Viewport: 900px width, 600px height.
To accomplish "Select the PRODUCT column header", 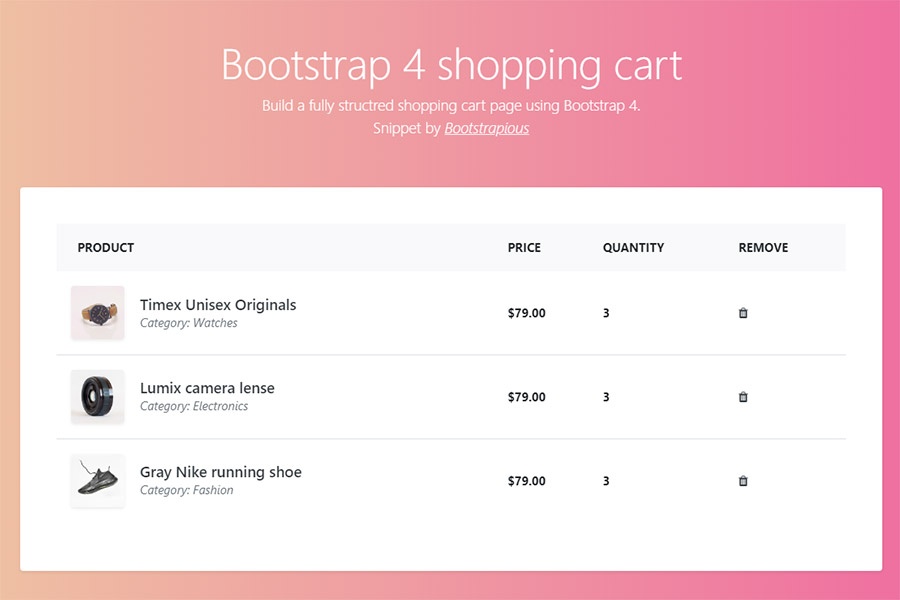I will pos(105,247).
